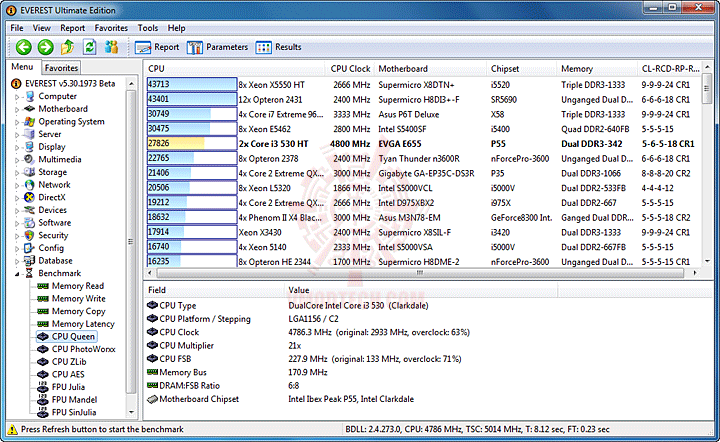Viewport: 720px width, 442px height.
Task: Click the Server icon in the tree
Action: click(x=29, y=134)
